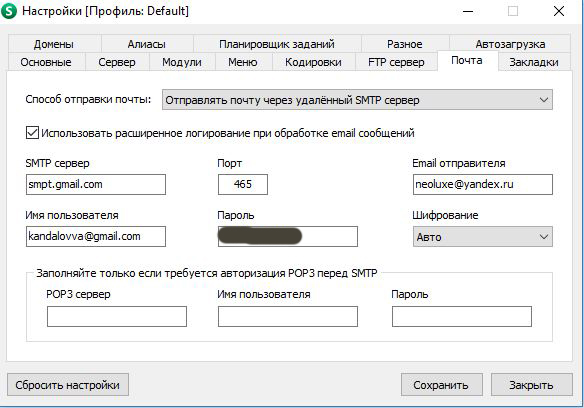584x408 pixels.
Task: Select the Модули tab
Action: coord(182,62)
